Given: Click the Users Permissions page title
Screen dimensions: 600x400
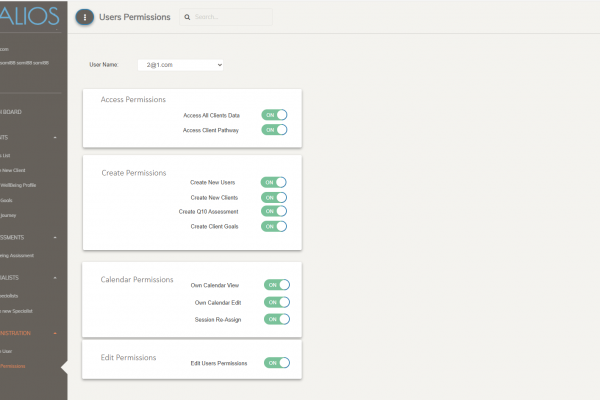Looking at the screenshot, I should tap(135, 17).
